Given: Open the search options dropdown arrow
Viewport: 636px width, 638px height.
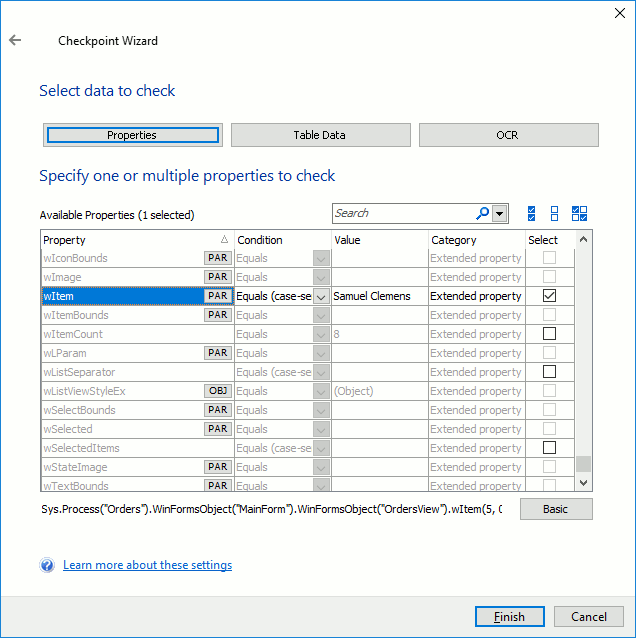Looking at the screenshot, I should [x=500, y=213].
